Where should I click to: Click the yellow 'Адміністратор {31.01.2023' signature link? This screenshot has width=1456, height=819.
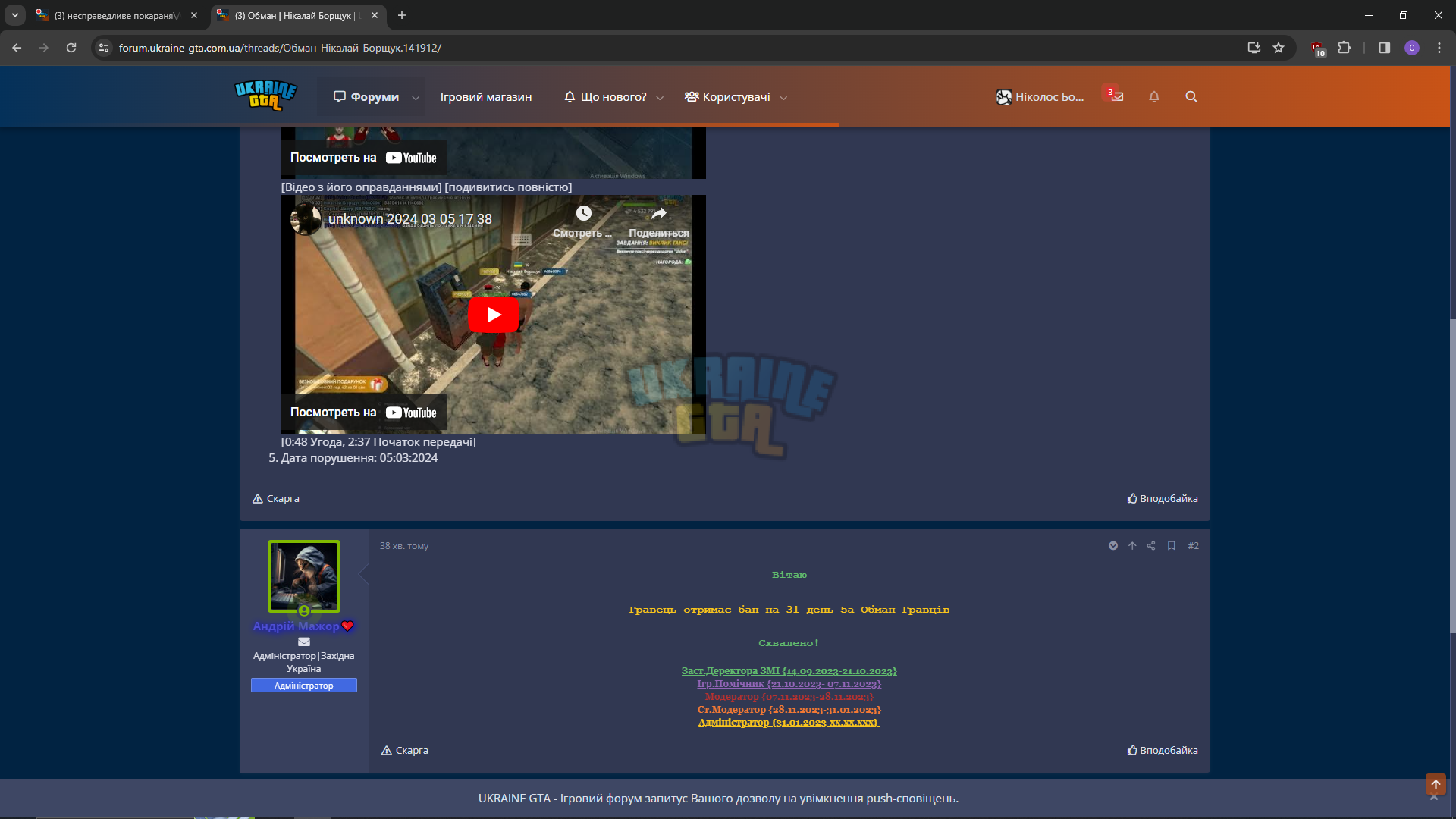[x=789, y=723]
